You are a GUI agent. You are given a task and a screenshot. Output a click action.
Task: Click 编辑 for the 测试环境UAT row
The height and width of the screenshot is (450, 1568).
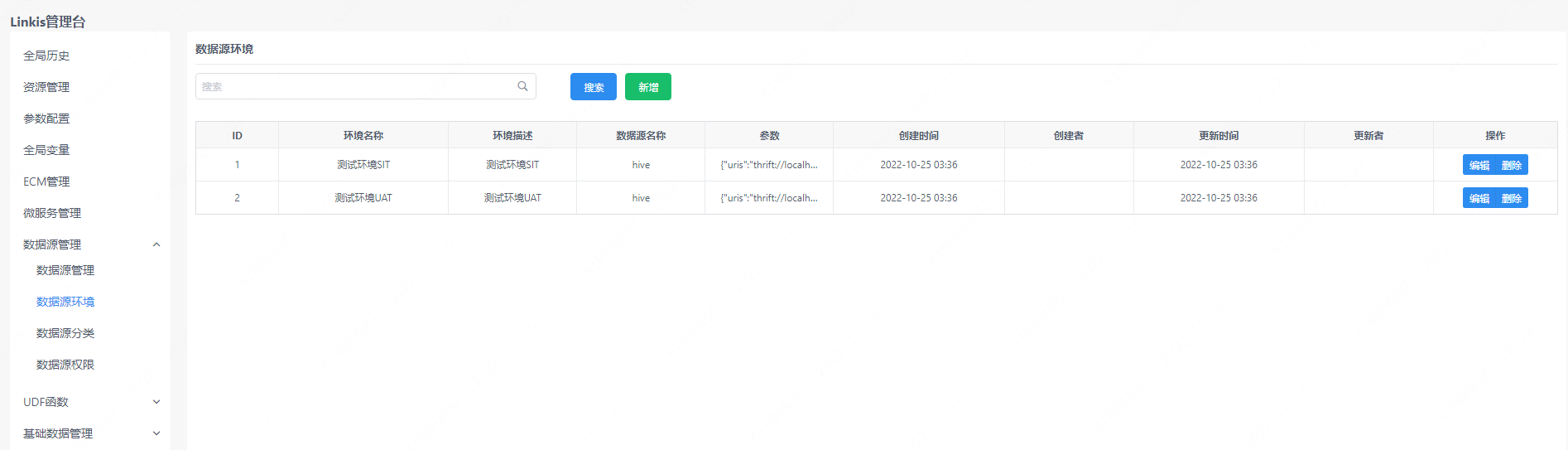click(x=1479, y=198)
